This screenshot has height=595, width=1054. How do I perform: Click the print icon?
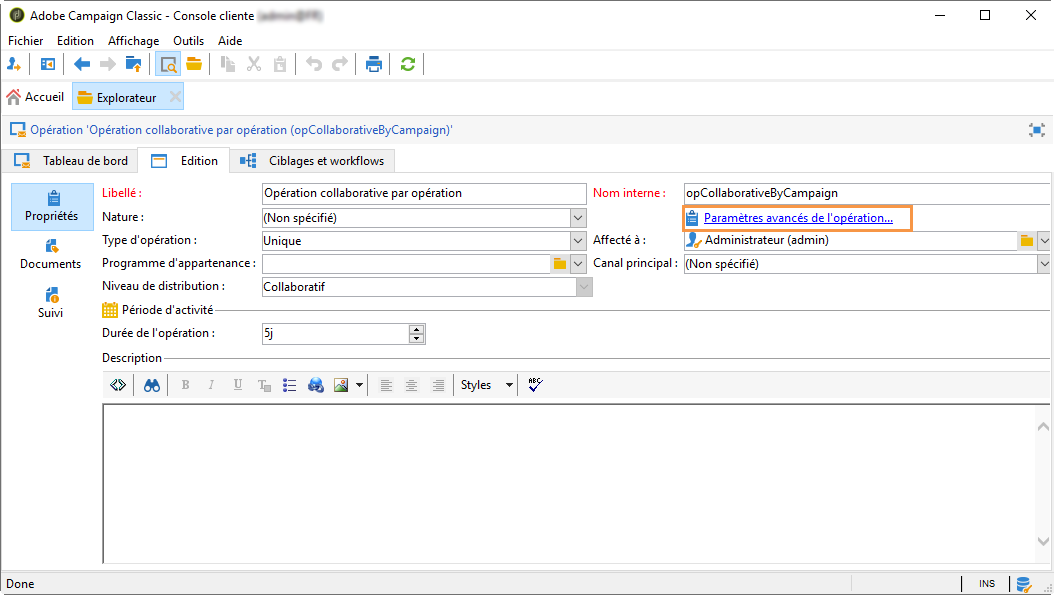(x=374, y=65)
